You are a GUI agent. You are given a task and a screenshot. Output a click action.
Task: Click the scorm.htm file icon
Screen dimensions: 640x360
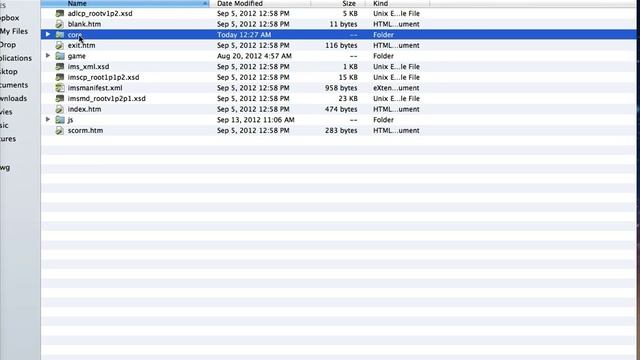point(60,130)
